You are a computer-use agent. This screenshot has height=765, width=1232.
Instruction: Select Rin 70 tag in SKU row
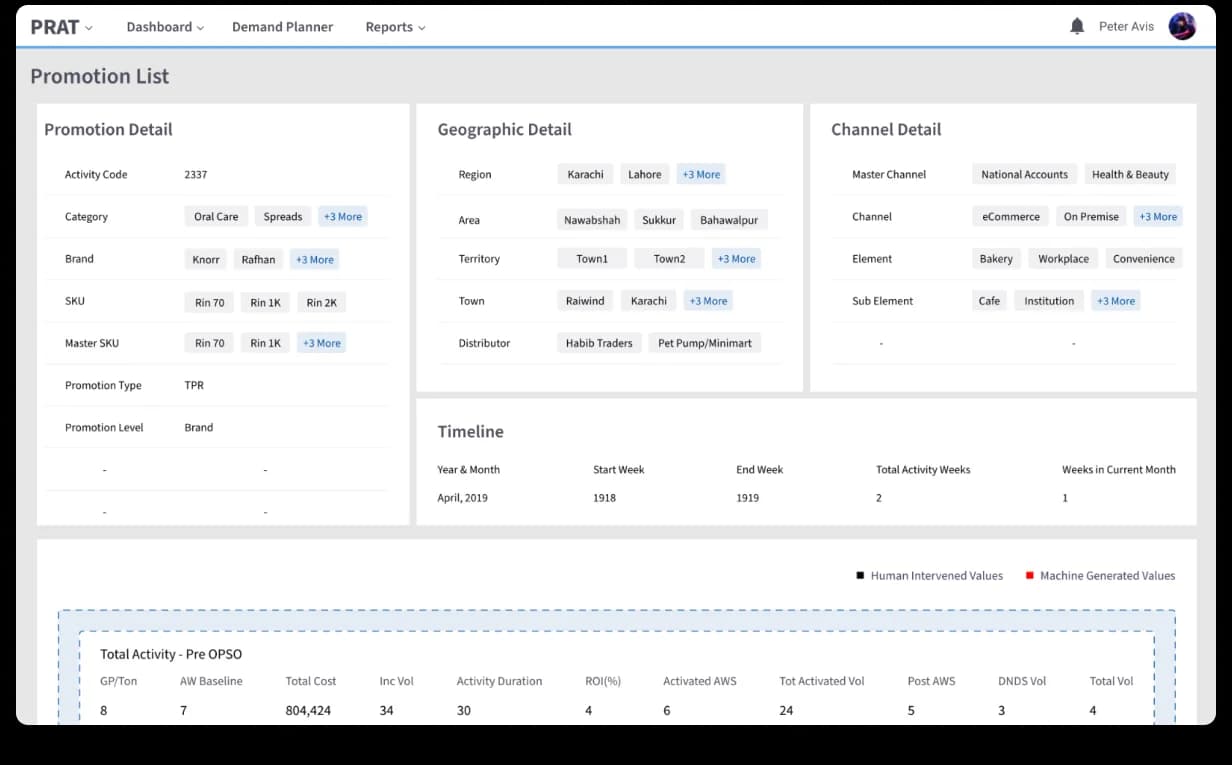[210, 303]
